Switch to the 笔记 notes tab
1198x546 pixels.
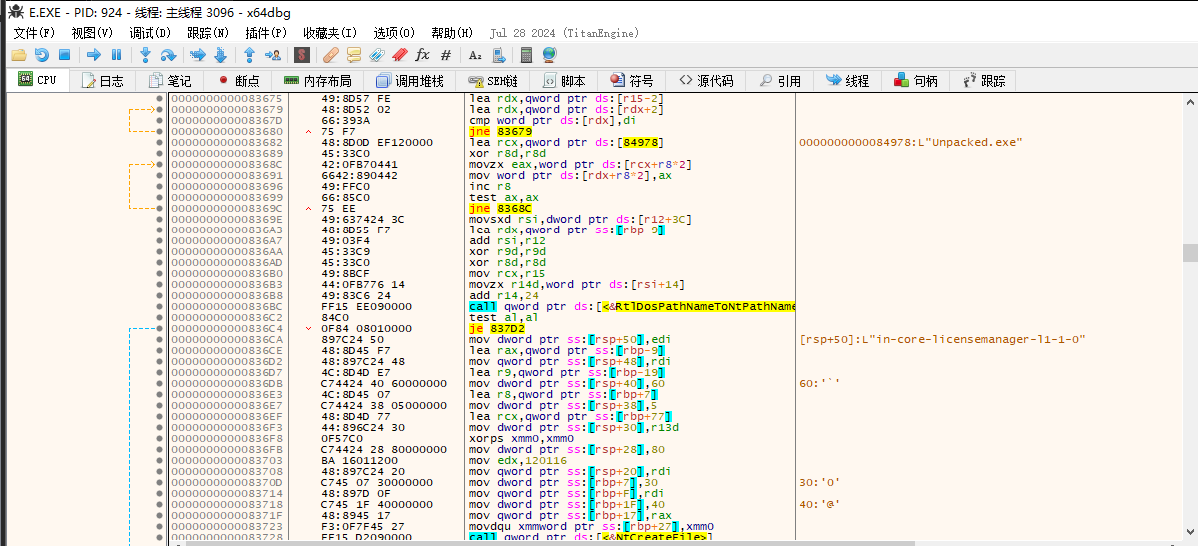170,81
